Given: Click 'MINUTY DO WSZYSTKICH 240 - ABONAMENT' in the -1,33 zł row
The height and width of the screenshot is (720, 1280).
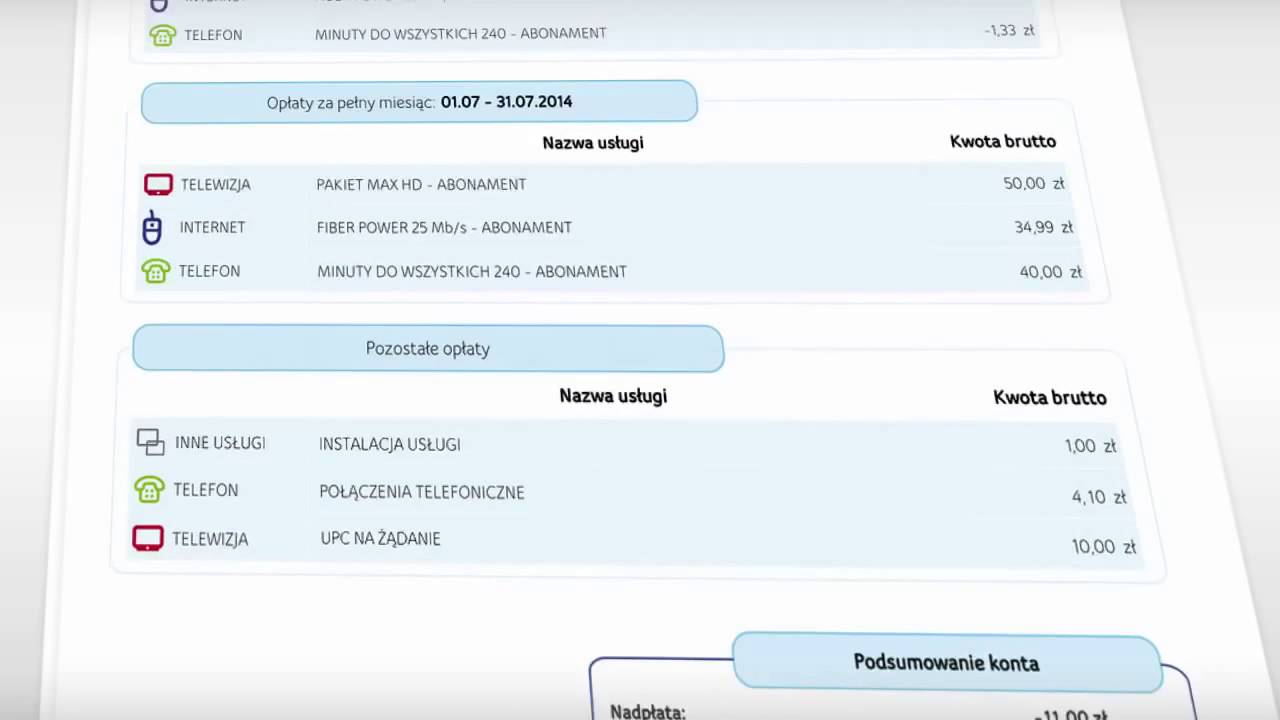Looking at the screenshot, I should [x=461, y=33].
